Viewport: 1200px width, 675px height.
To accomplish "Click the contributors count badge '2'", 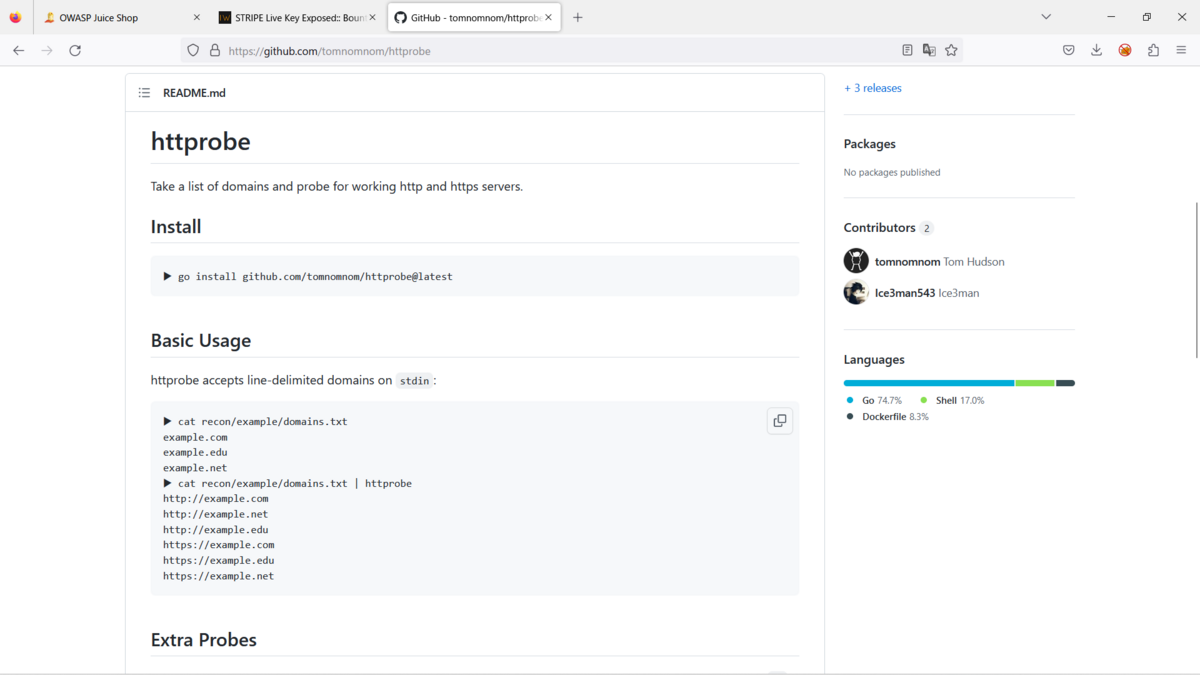I will [x=927, y=228].
